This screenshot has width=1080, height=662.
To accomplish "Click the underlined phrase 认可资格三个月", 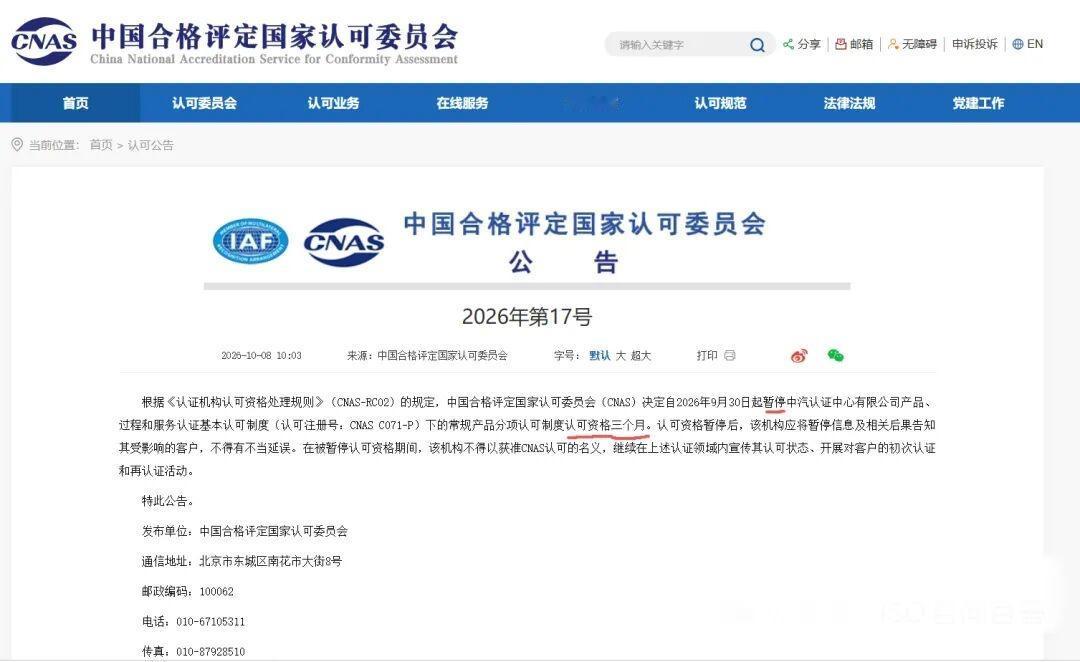I will click(605, 426).
